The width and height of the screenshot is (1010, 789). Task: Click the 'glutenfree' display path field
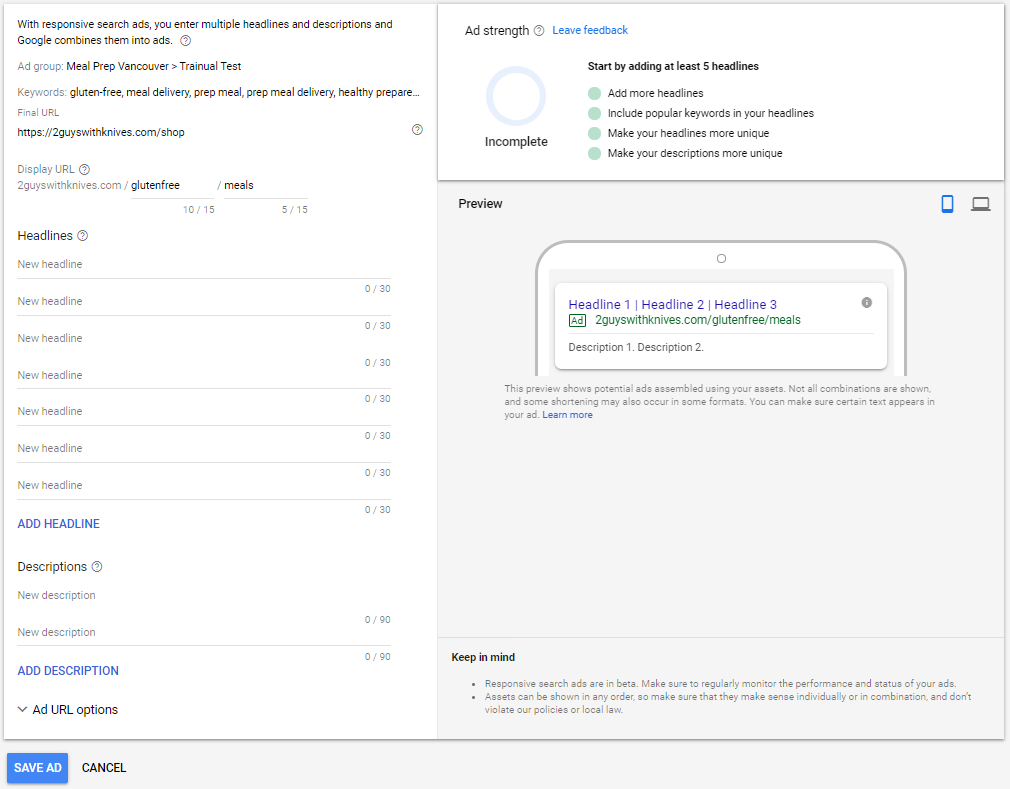(172, 185)
